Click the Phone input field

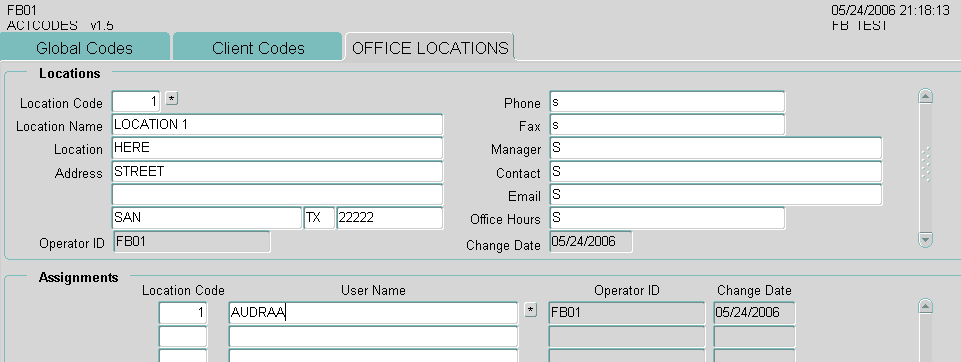667,102
